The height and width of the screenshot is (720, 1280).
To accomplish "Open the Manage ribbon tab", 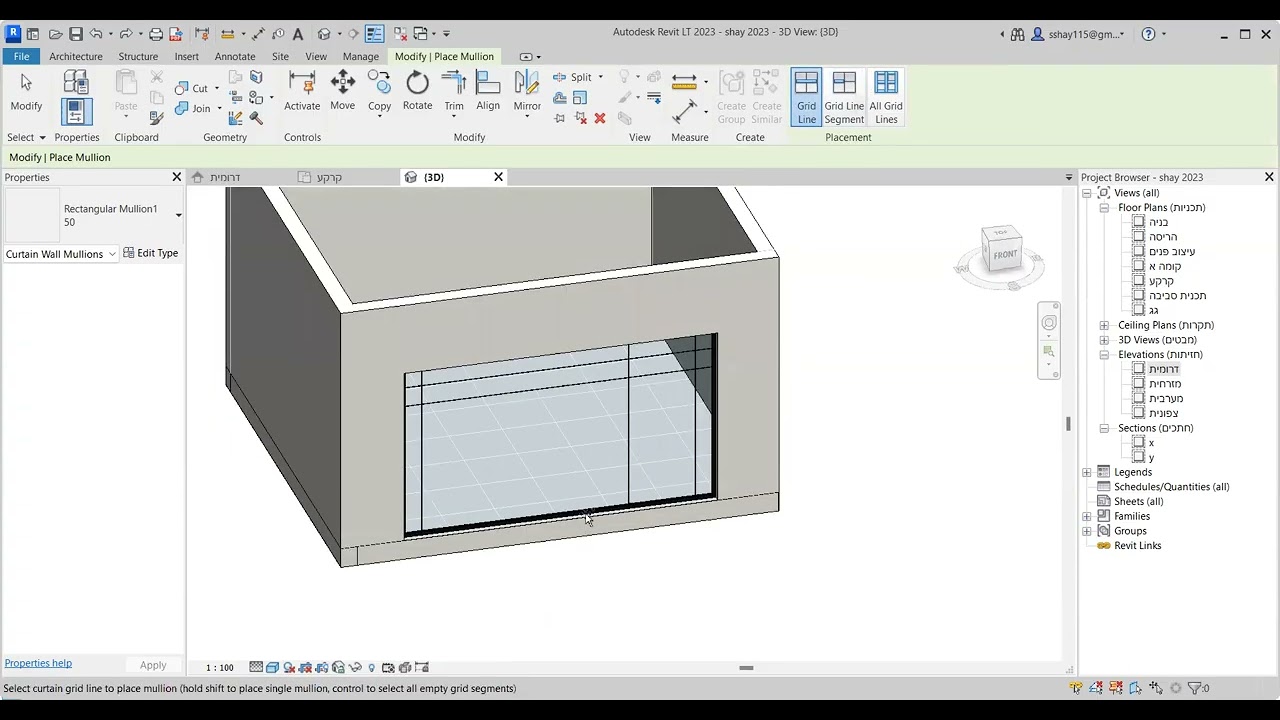I will tap(361, 56).
